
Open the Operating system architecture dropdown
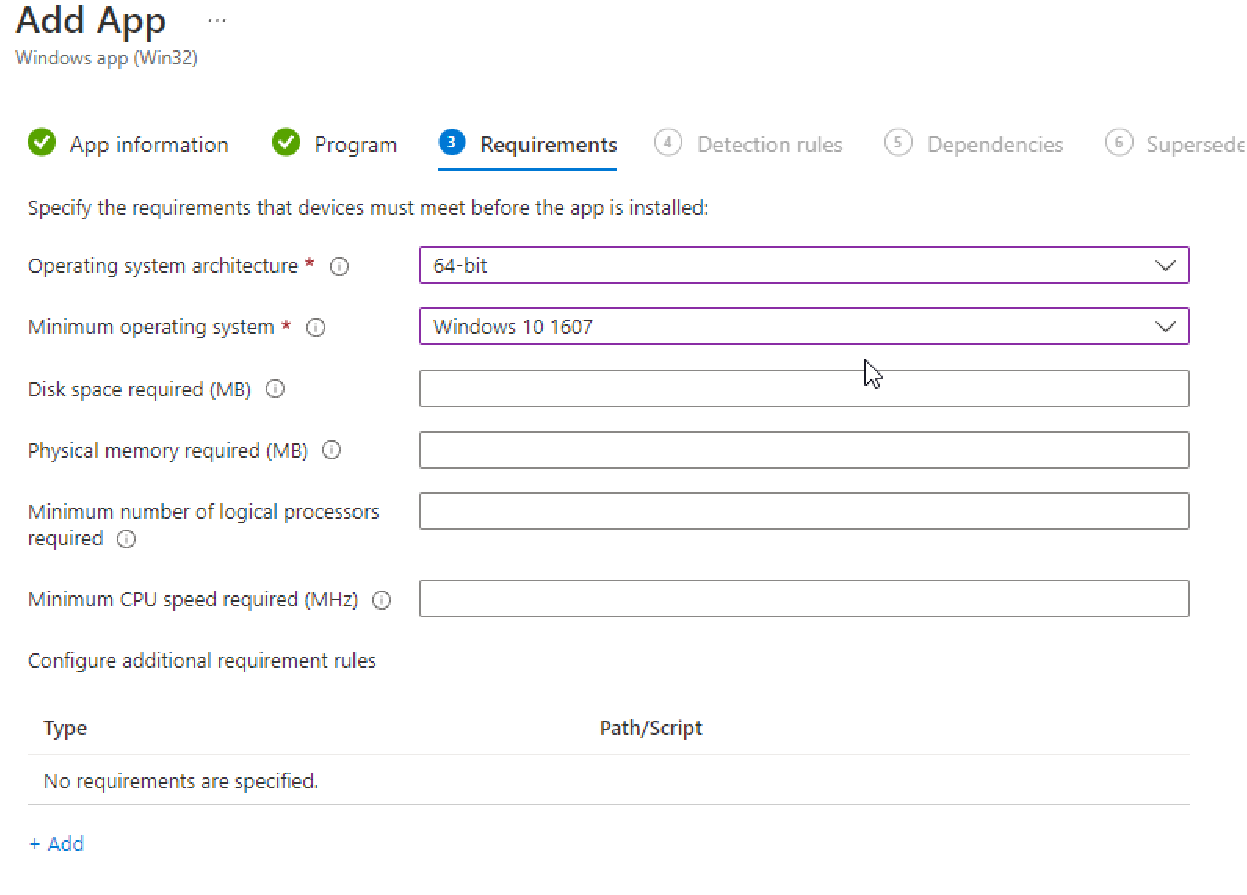click(x=1165, y=265)
